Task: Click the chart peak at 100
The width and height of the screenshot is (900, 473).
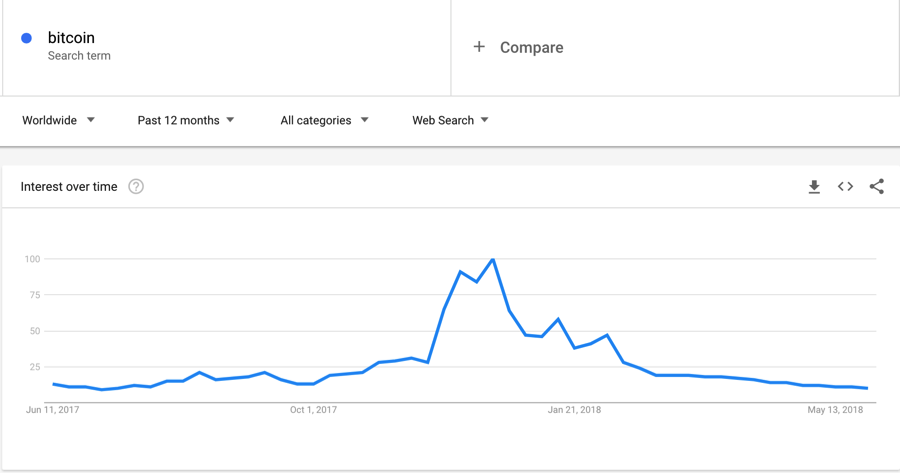Action: pyautogui.click(x=493, y=260)
